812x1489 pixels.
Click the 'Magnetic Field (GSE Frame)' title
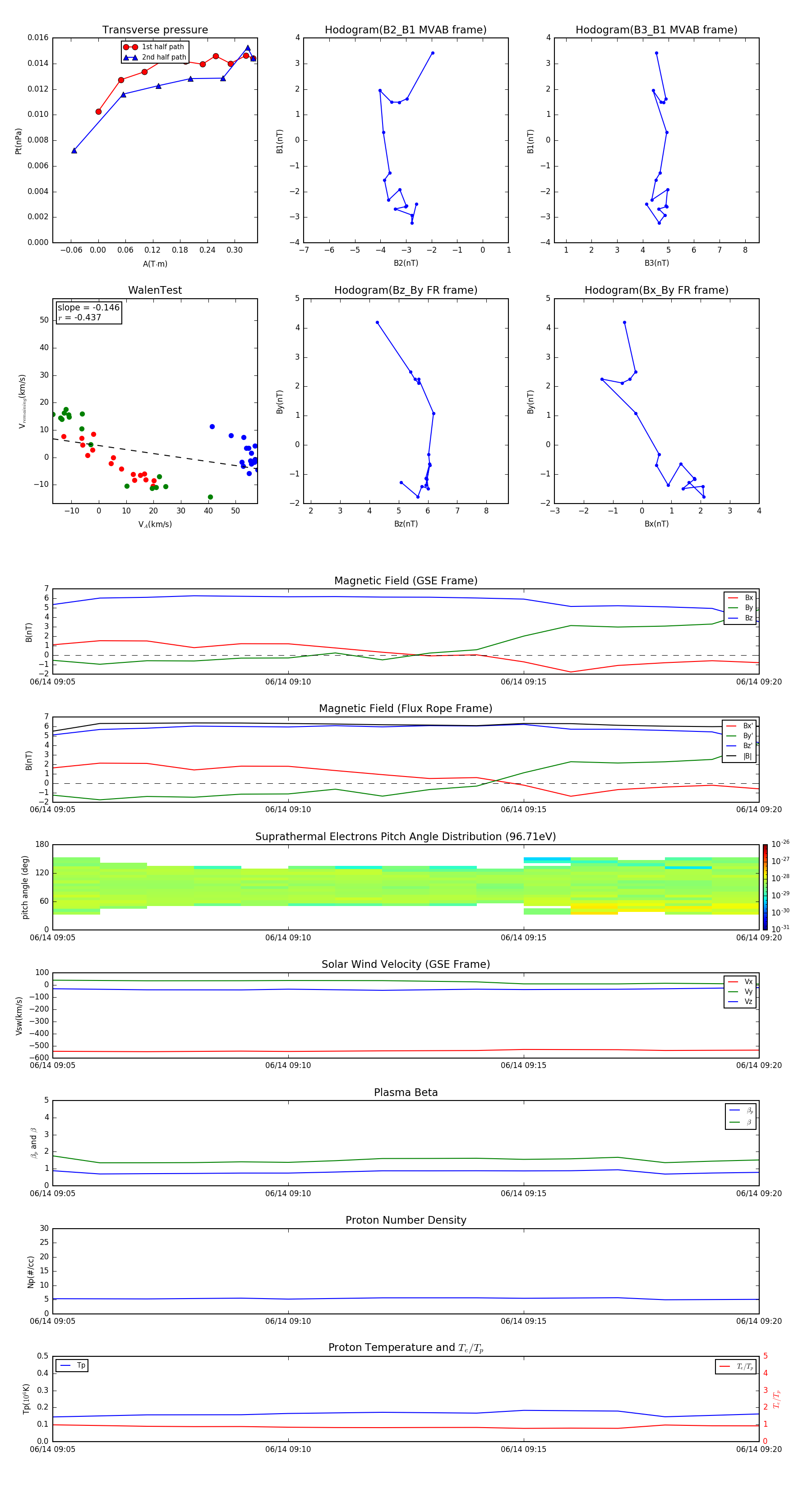pyautogui.click(x=406, y=581)
